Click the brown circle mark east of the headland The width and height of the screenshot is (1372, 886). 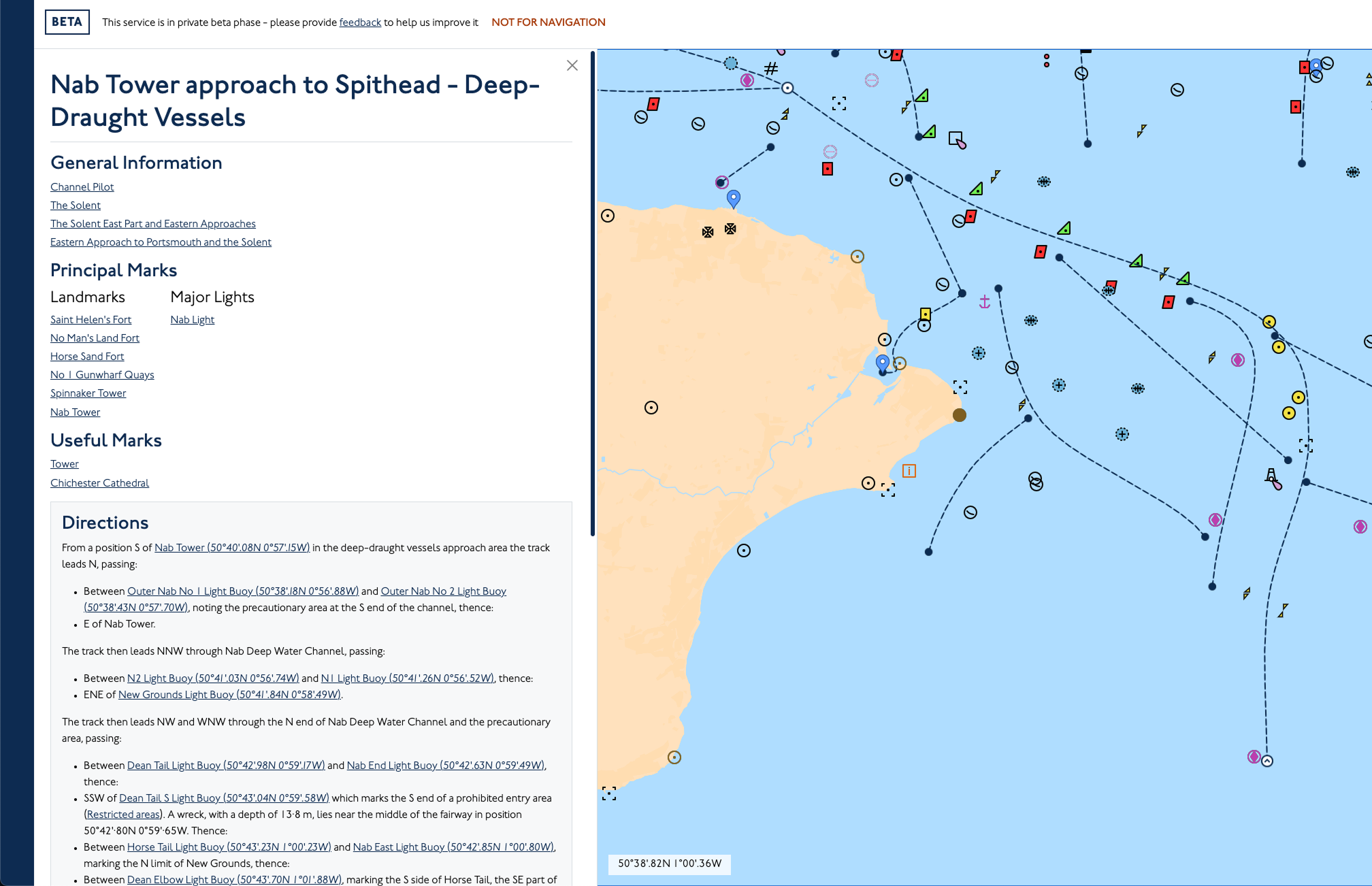[x=960, y=415]
